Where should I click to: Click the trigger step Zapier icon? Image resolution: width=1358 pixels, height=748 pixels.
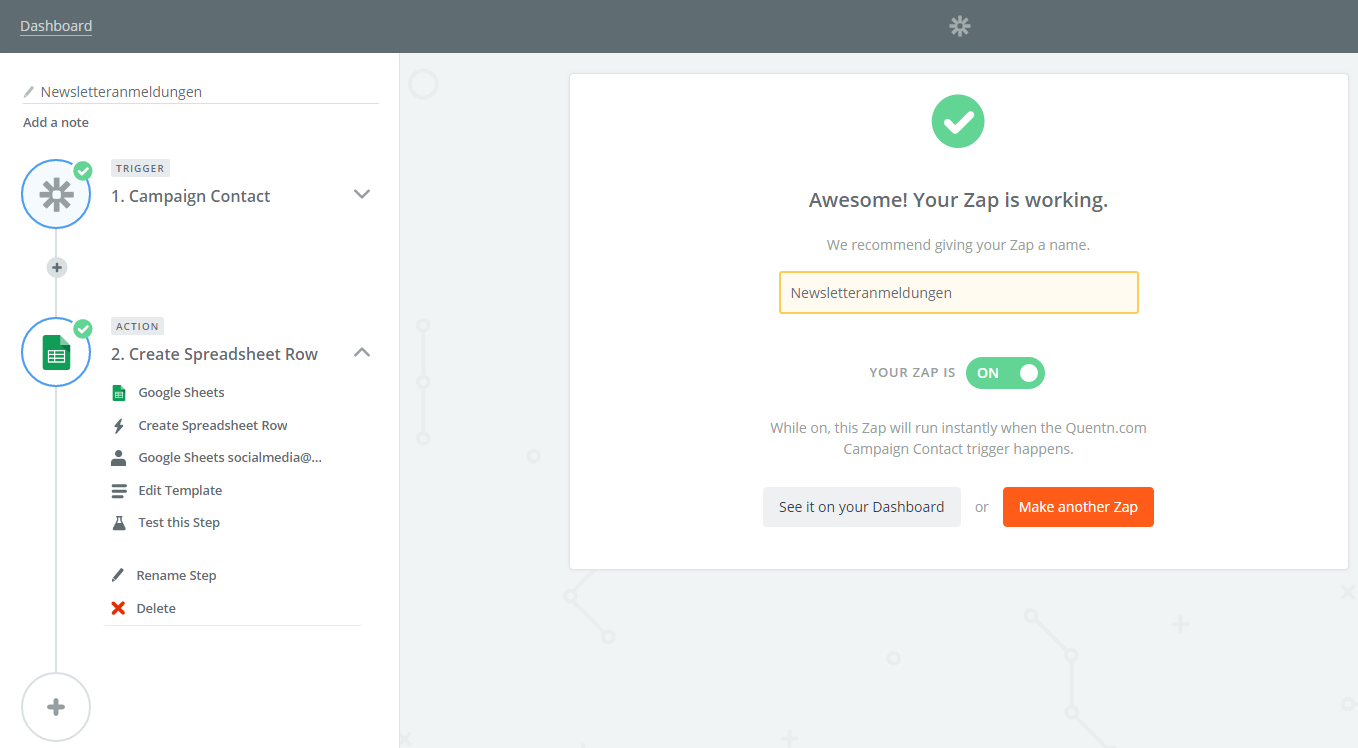[x=56, y=194]
